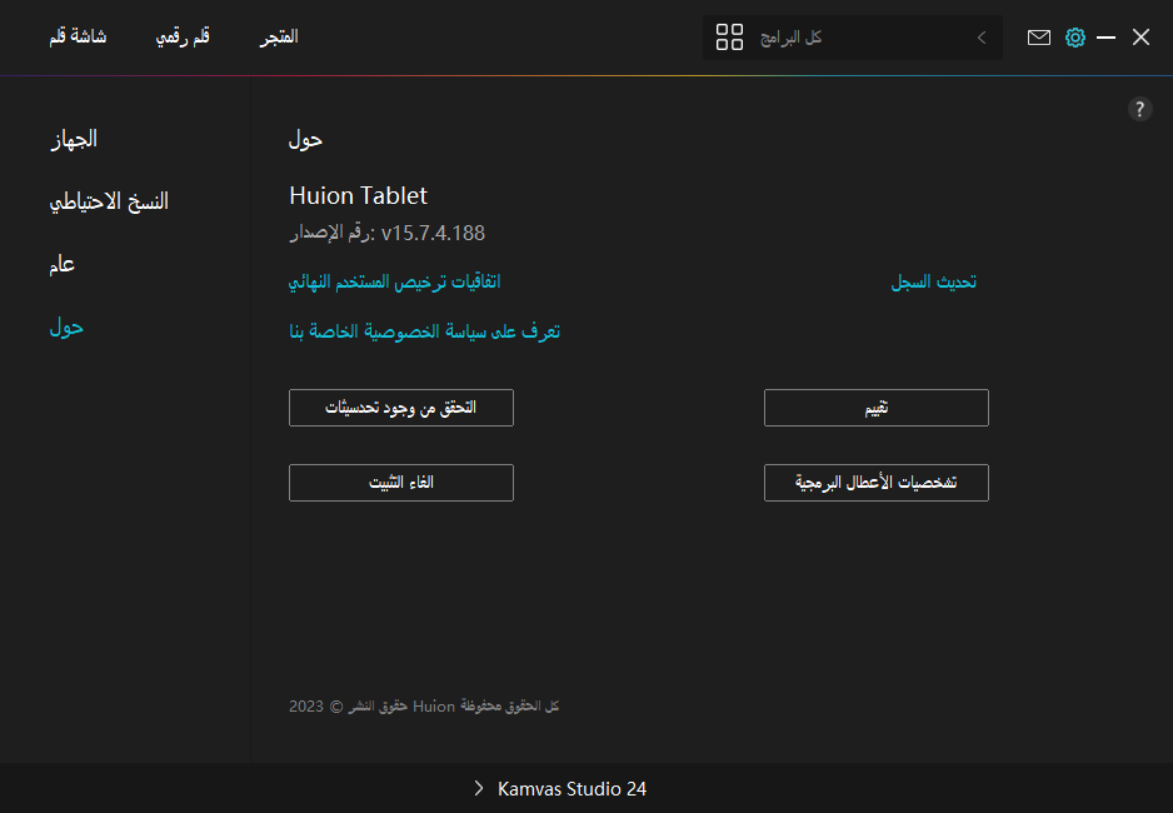Open the اتفاقيات ترخيص المستخدم النهائي link
This screenshot has height=813, width=1173.
point(394,282)
